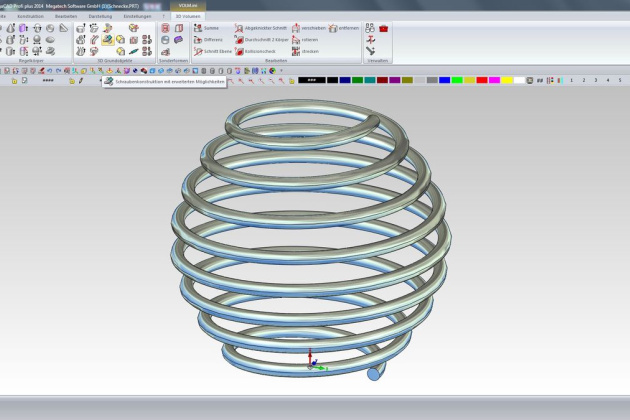Run the Kollisionscheck tool
630x420 pixels.
point(239,51)
